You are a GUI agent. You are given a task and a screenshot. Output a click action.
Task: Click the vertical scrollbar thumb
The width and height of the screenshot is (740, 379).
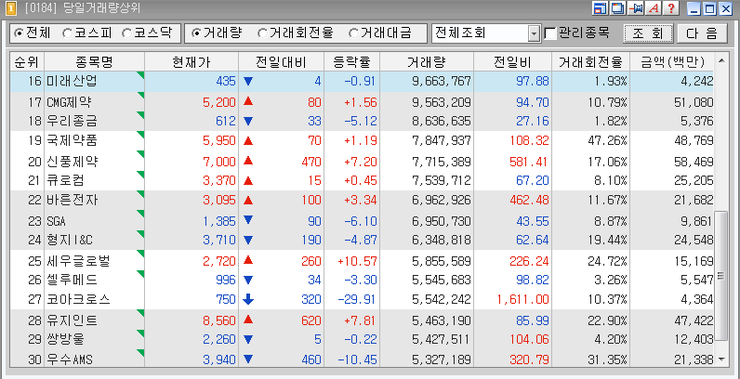pyautogui.click(x=721, y=276)
